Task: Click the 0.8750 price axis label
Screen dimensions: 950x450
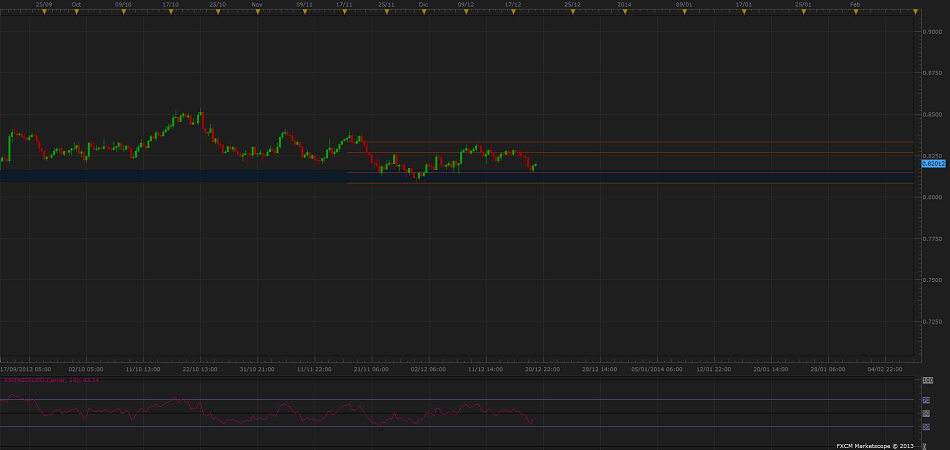Action: (933, 73)
